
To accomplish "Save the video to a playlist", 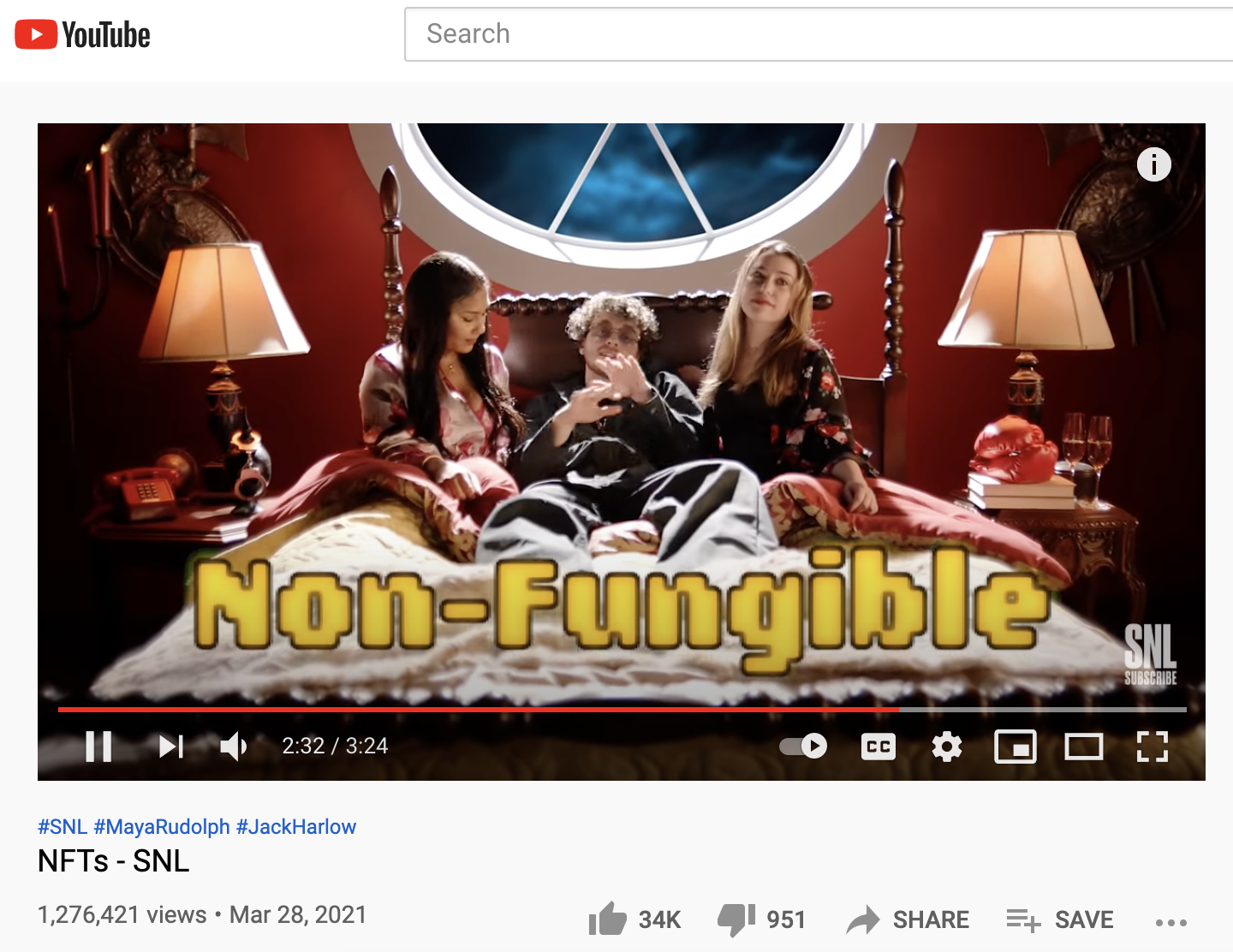I will [1060, 919].
